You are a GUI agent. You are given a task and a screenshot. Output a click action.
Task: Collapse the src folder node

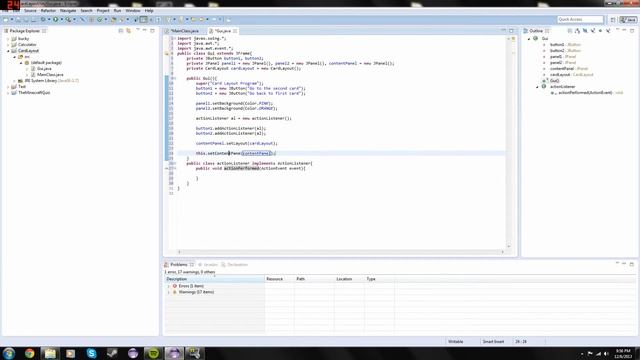15,57
